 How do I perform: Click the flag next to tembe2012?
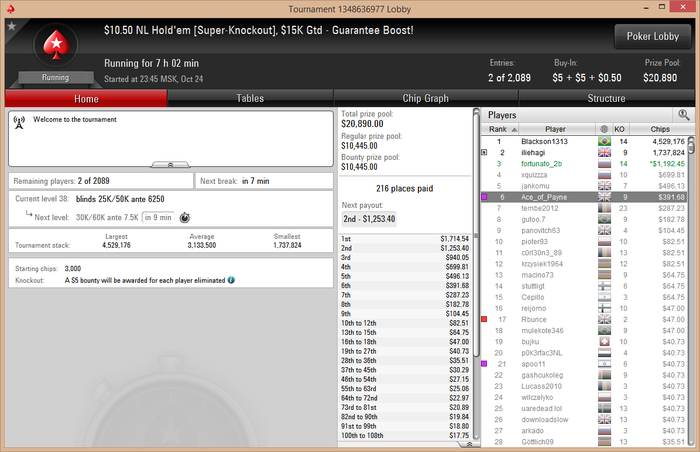pyautogui.click(x=604, y=208)
